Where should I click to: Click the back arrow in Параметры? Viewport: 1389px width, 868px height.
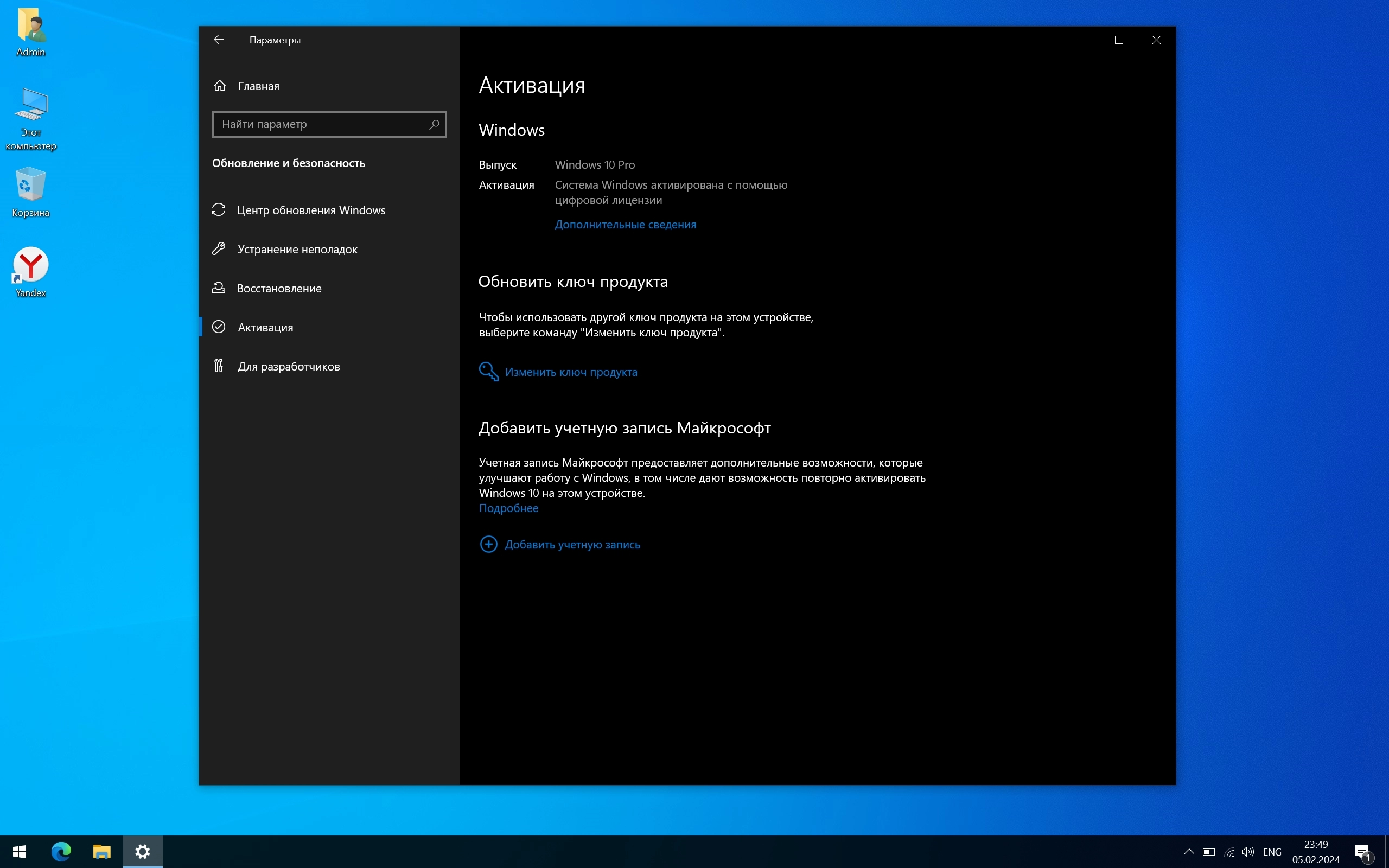(x=219, y=40)
